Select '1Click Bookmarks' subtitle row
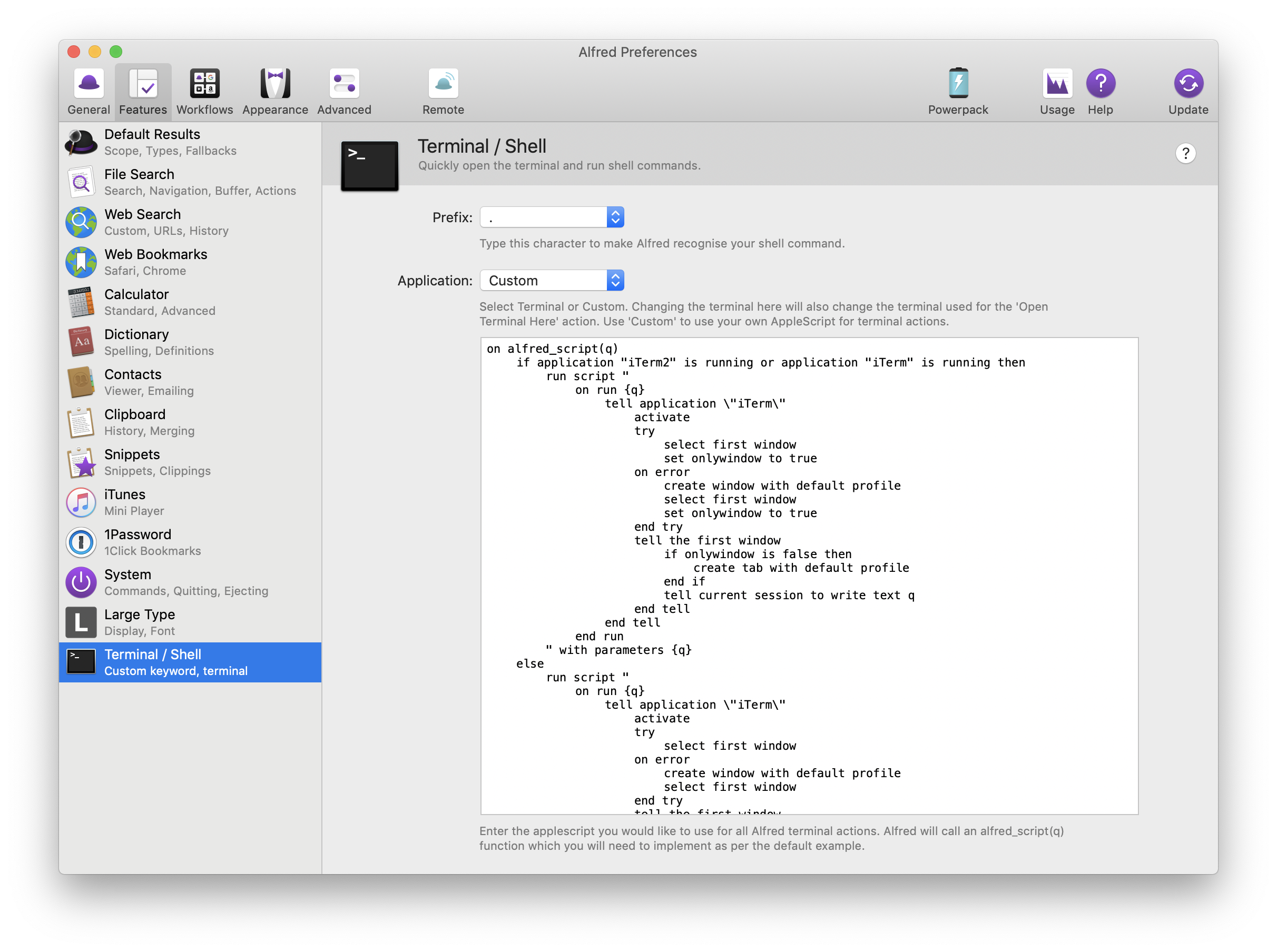The image size is (1277, 952). point(153,551)
